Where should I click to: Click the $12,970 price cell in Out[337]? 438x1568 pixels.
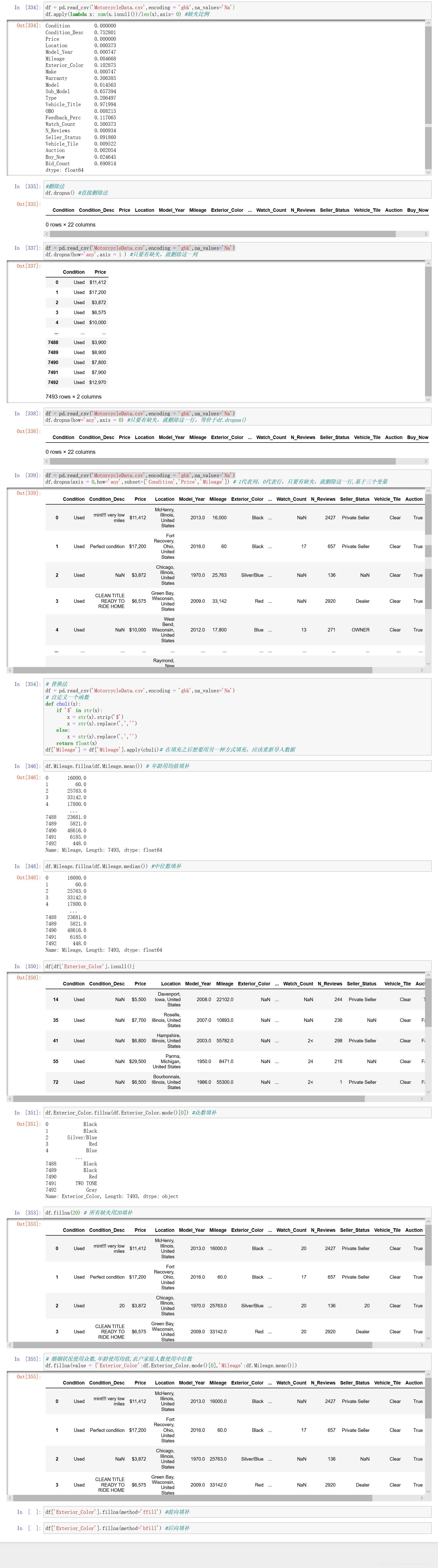coord(97,382)
